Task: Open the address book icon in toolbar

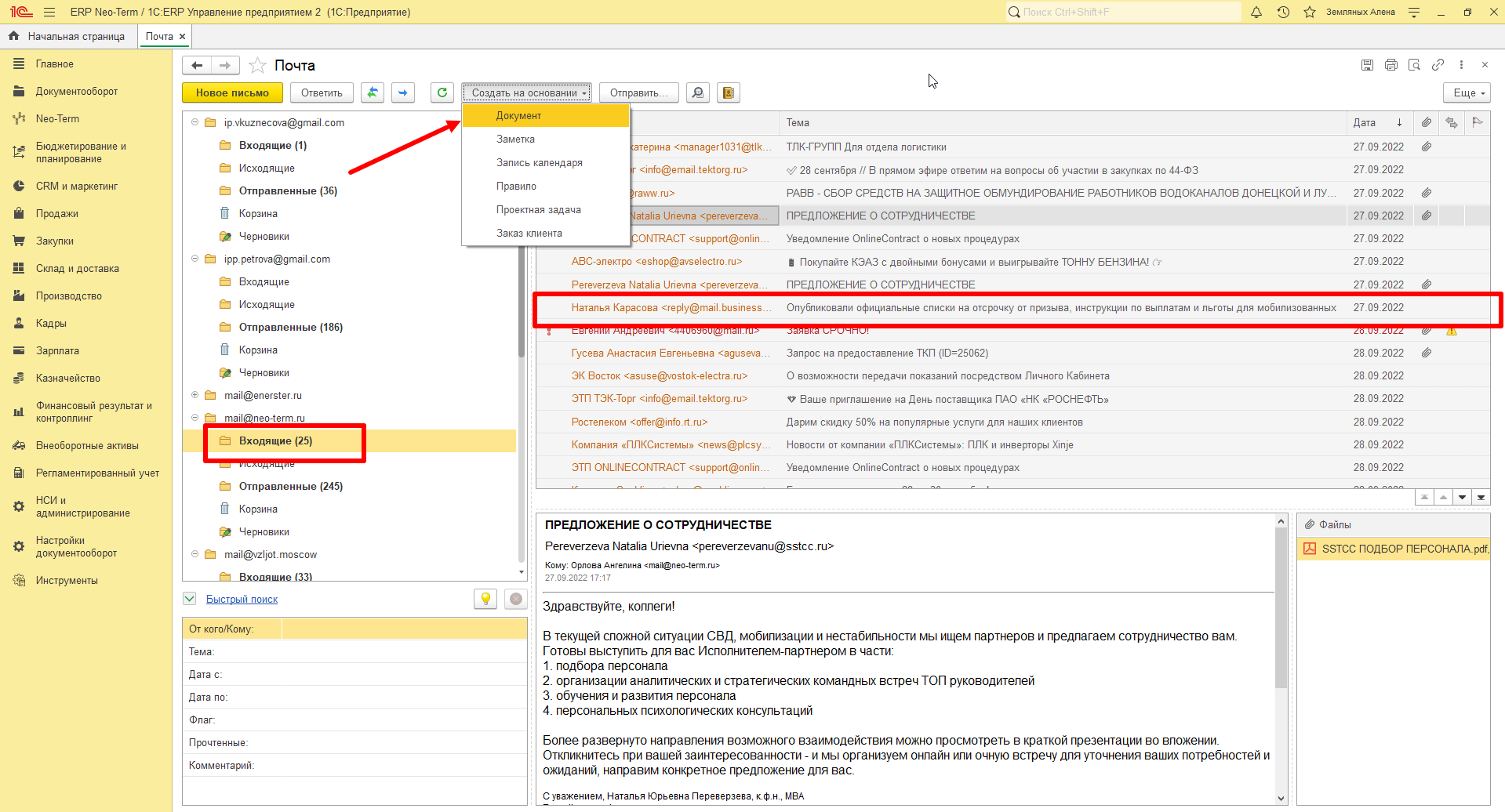Action: 729,92
